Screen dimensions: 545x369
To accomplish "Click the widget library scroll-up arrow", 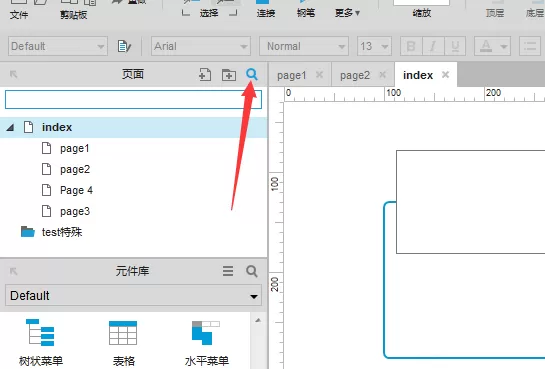I will coord(258,320).
